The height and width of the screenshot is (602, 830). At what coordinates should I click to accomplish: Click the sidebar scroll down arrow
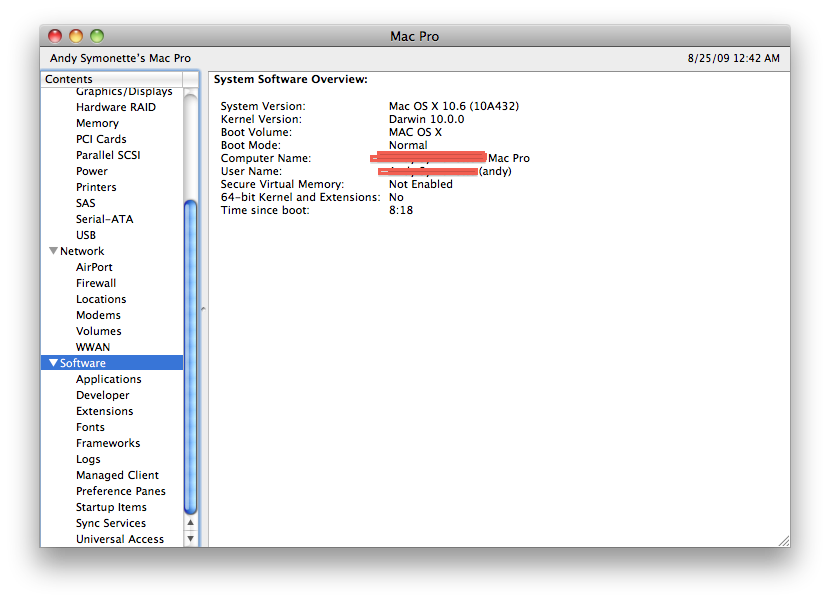pyautogui.click(x=191, y=538)
